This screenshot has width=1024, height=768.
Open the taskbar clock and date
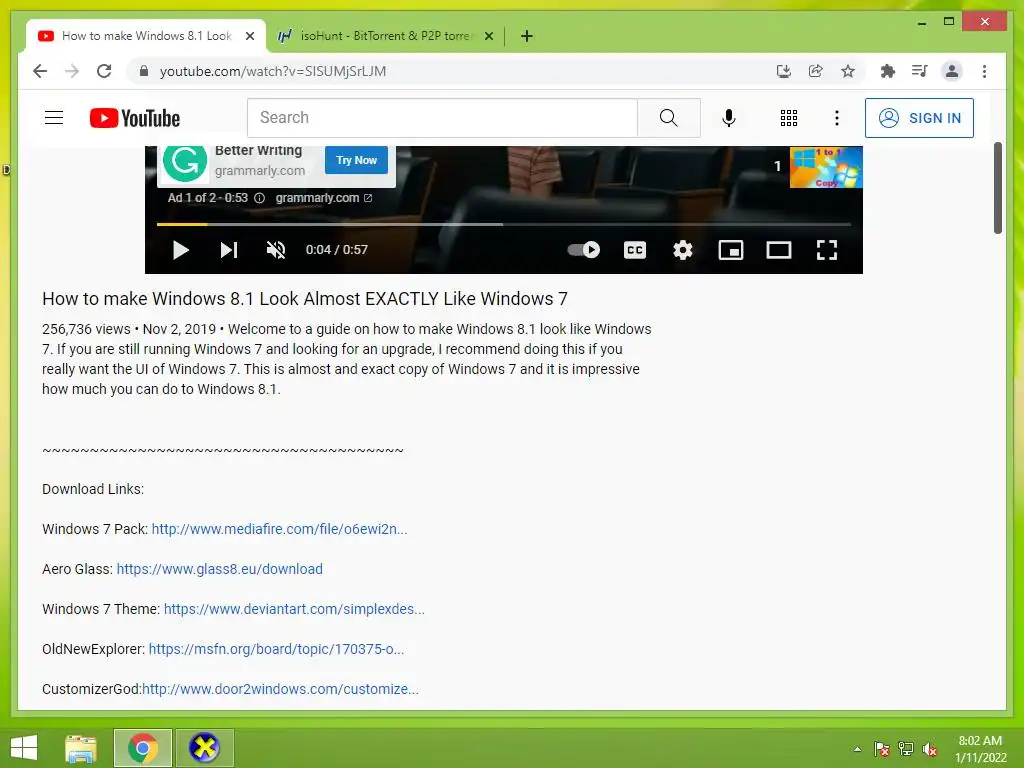click(980, 749)
